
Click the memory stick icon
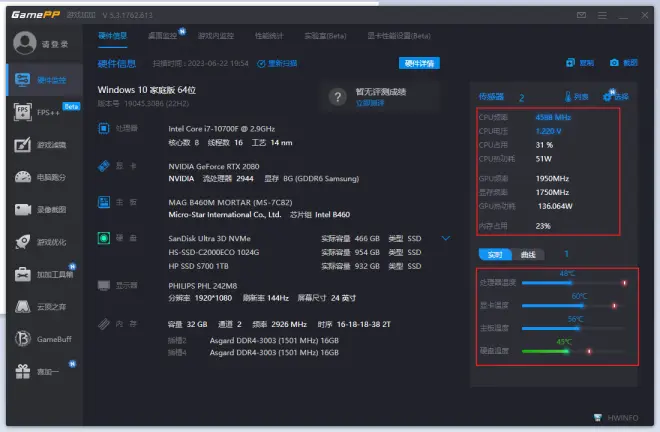104,324
